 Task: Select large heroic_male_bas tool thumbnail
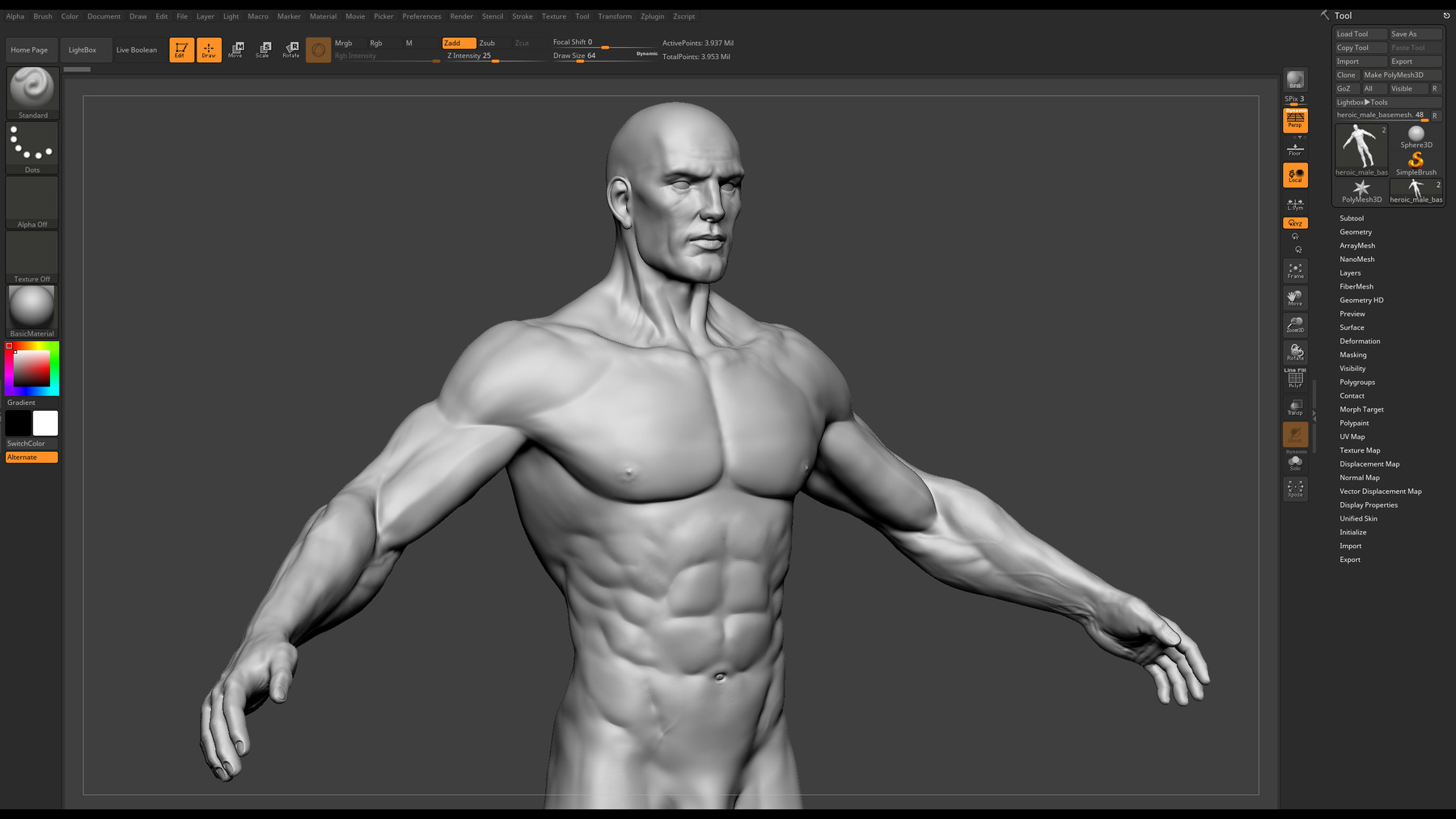coord(1361,150)
